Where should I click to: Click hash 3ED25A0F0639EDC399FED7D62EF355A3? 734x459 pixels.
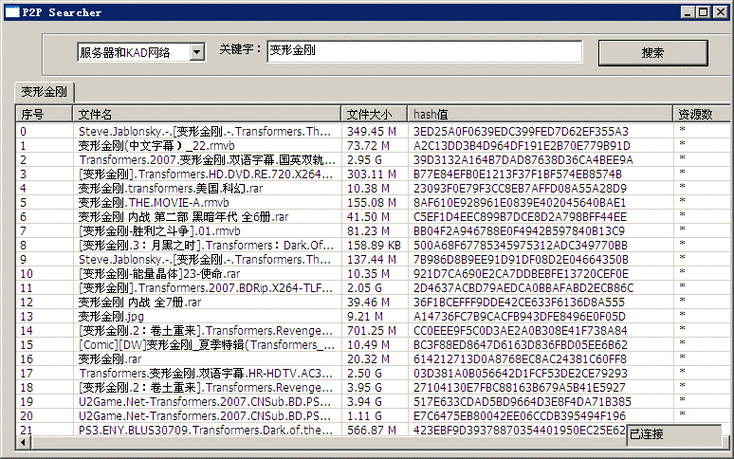(521, 131)
